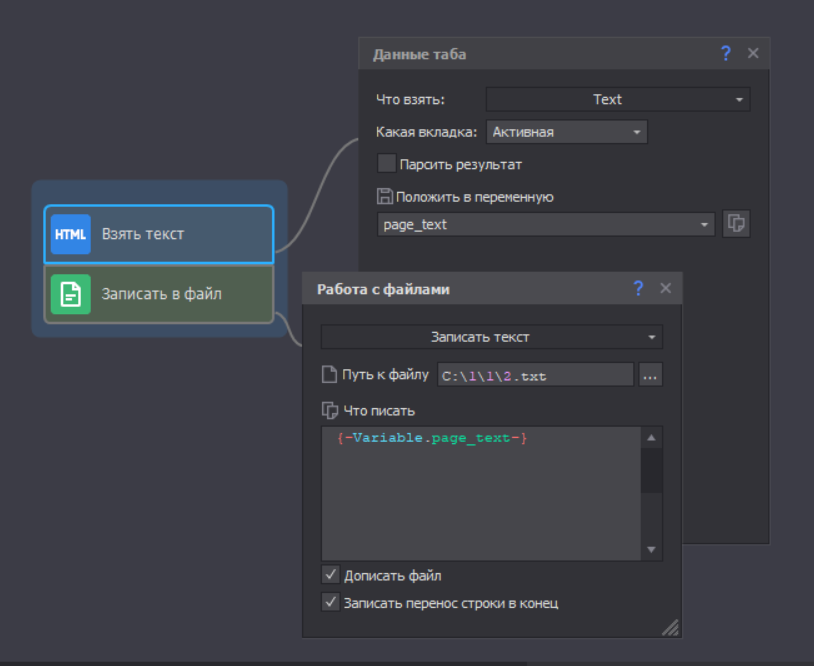Toggle Записать перенос строки в конец checkbox
814x666 pixels.
tap(331, 603)
